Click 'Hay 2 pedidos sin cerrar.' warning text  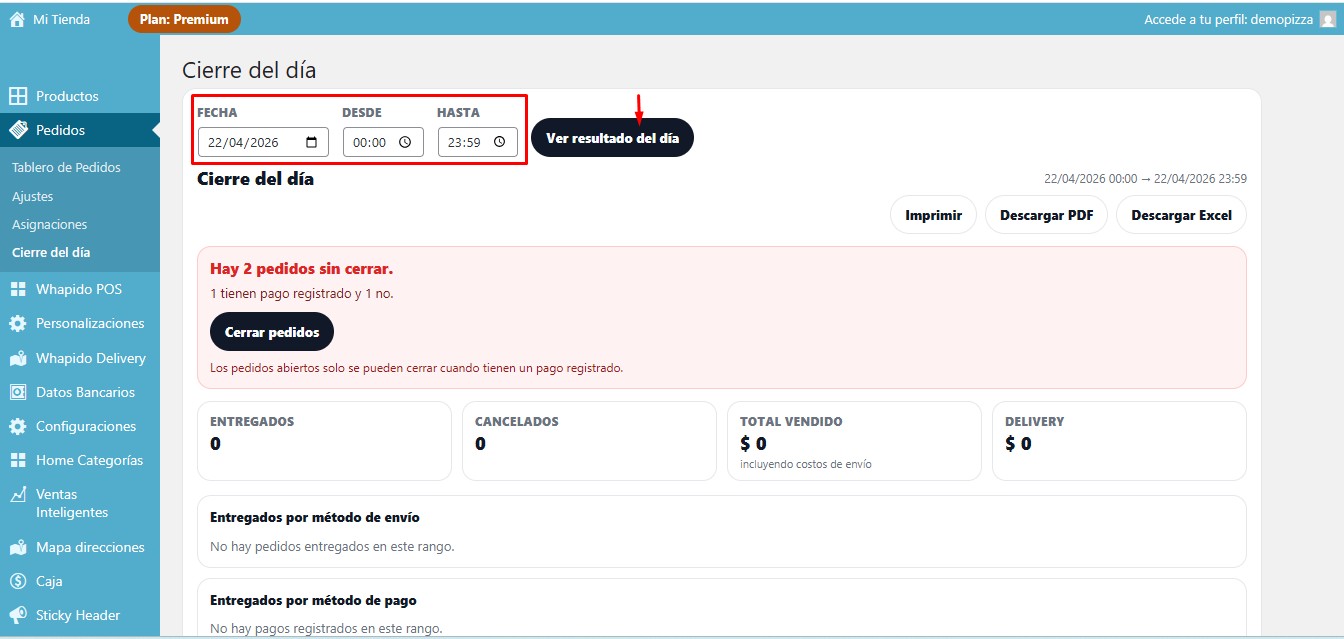[301, 269]
